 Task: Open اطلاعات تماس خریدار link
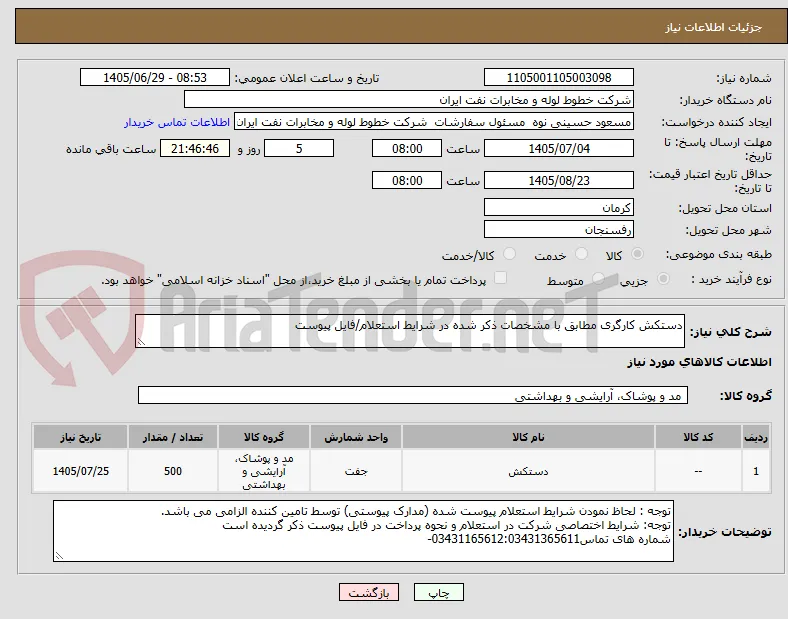tap(177, 122)
